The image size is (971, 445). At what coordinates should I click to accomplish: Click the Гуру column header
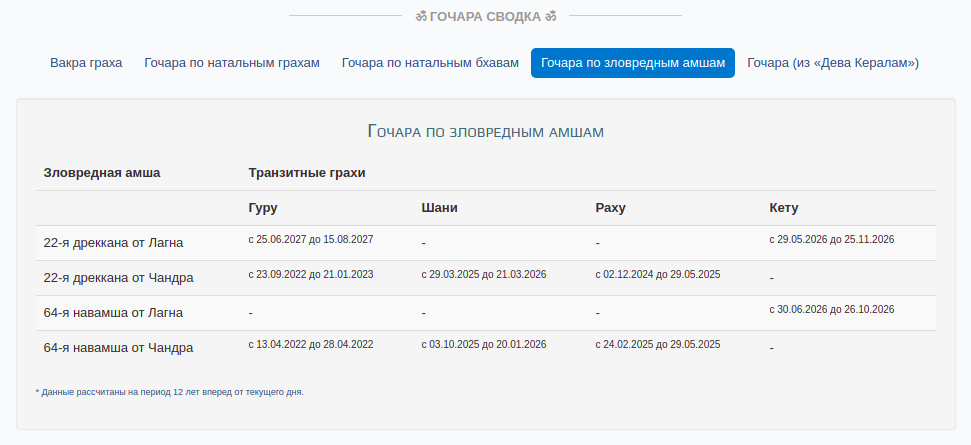coord(263,208)
